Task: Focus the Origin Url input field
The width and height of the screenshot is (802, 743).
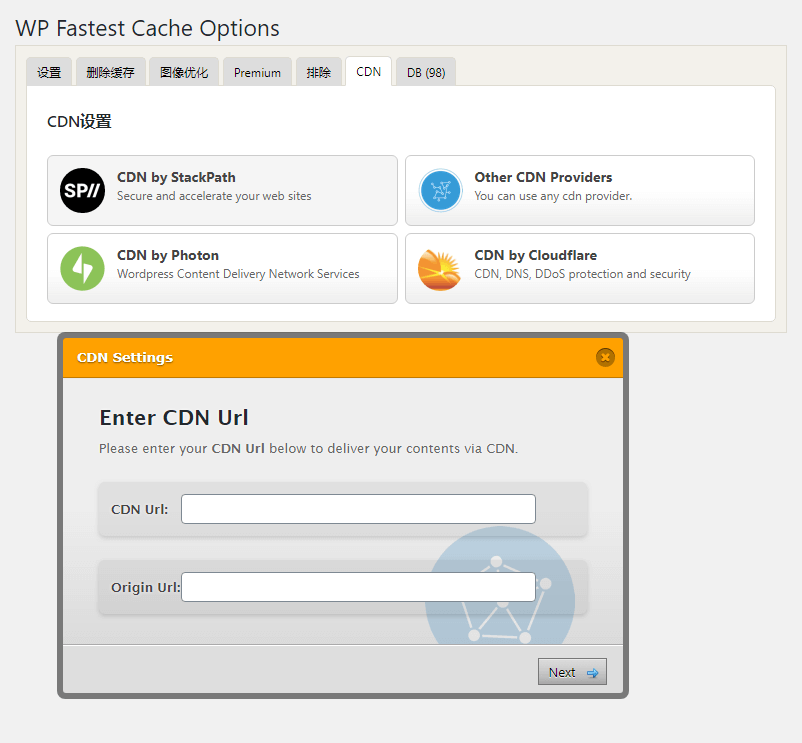Action: tap(358, 587)
